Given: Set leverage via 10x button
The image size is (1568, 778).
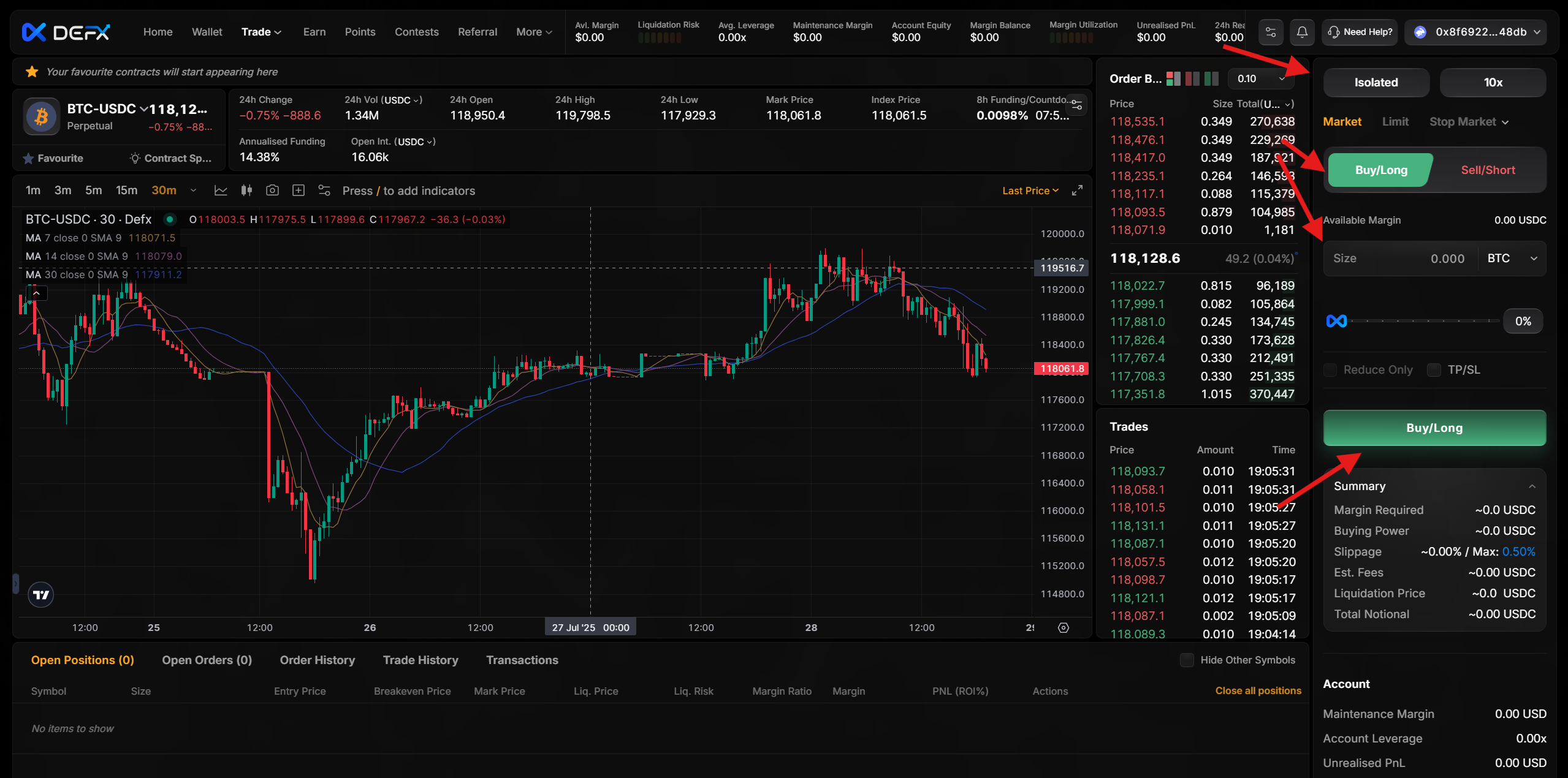Looking at the screenshot, I should [x=1493, y=83].
